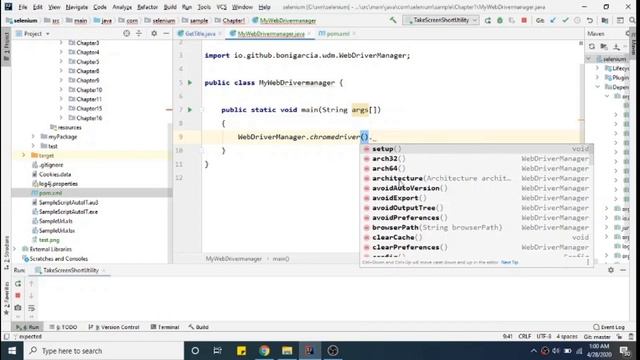The image size is (640, 360).
Task: Open the Project view dropdown
Action: click(x=33, y=34)
